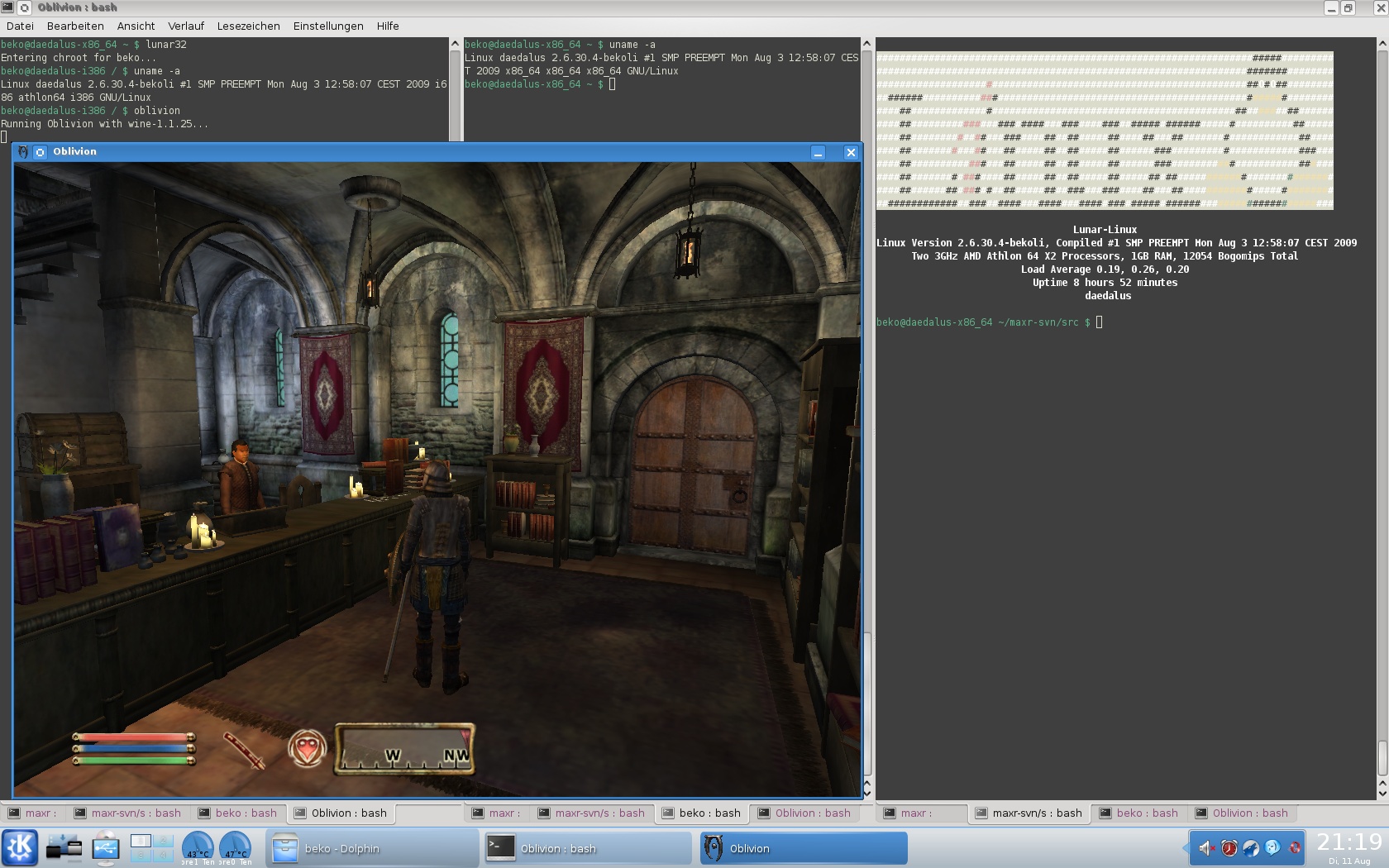Click scroll-up arrow of right terminal pane
Viewport: 1389px width, 868px height.
pos(1382,44)
